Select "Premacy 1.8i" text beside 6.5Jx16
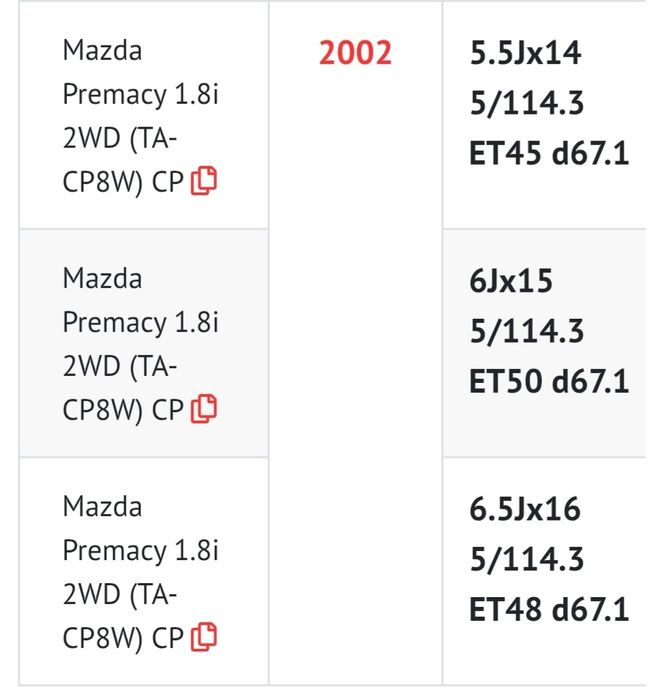The height and width of the screenshot is (699, 653). 140,550
